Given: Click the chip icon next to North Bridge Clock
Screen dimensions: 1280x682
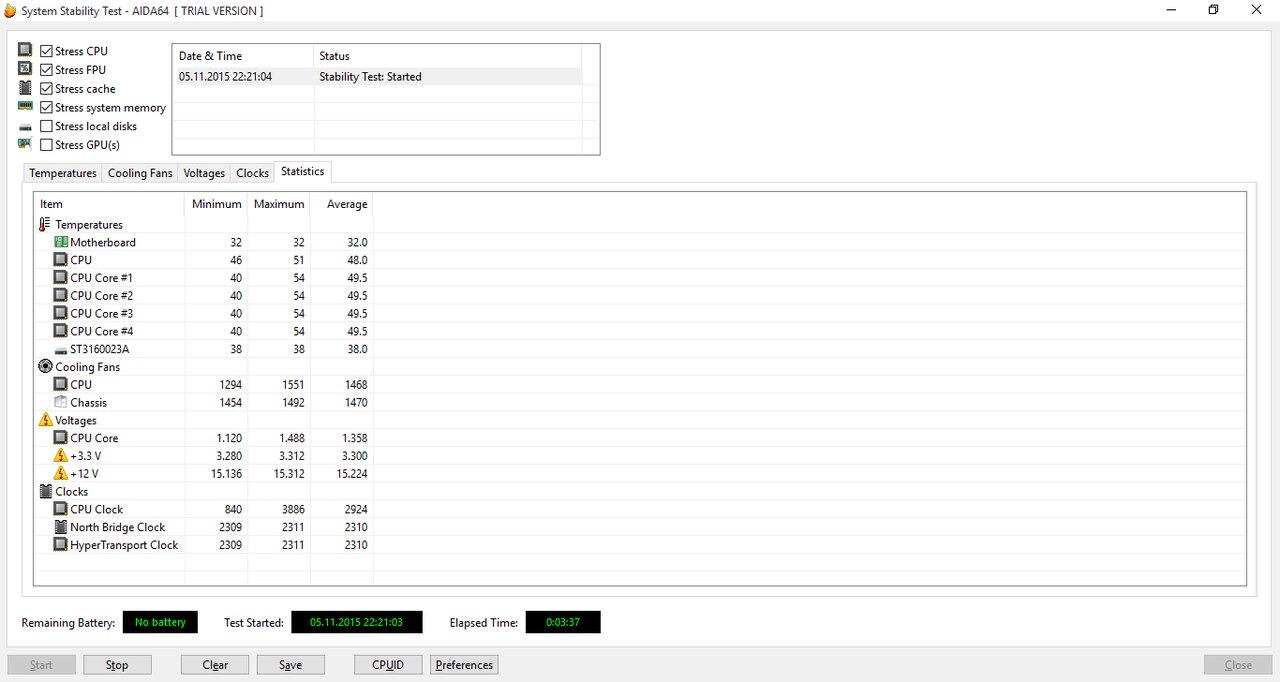Looking at the screenshot, I should click(60, 527).
